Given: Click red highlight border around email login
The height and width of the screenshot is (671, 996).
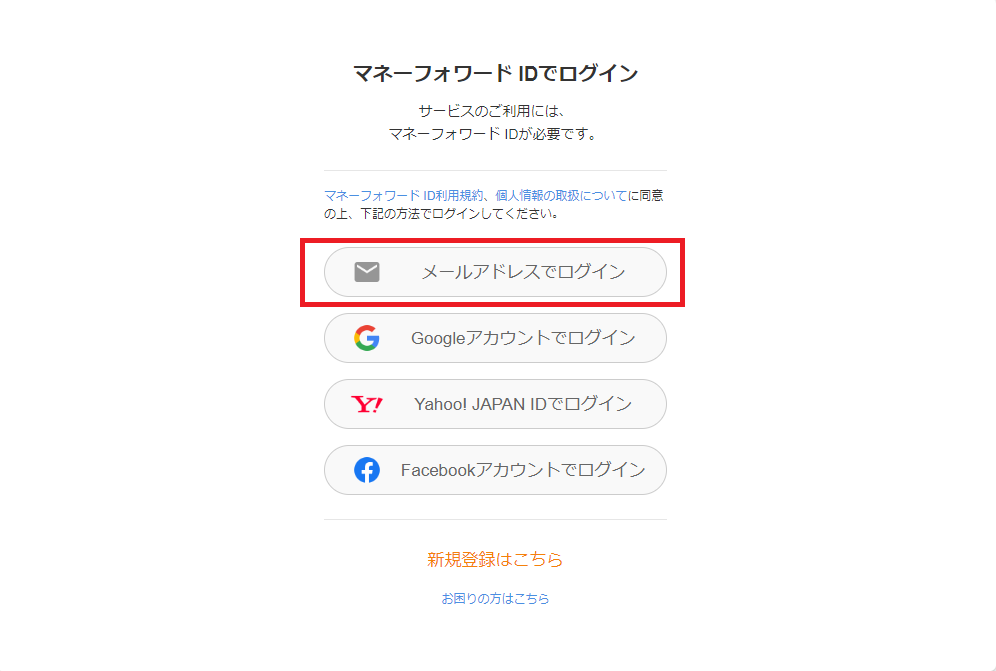Looking at the screenshot, I should [493, 241].
